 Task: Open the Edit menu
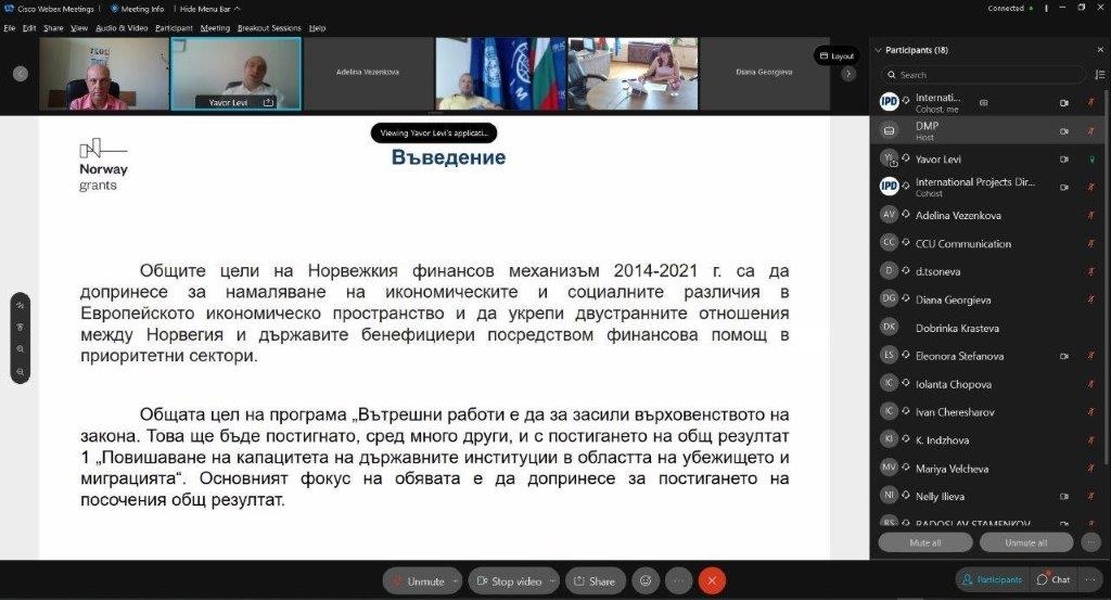coord(29,28)
